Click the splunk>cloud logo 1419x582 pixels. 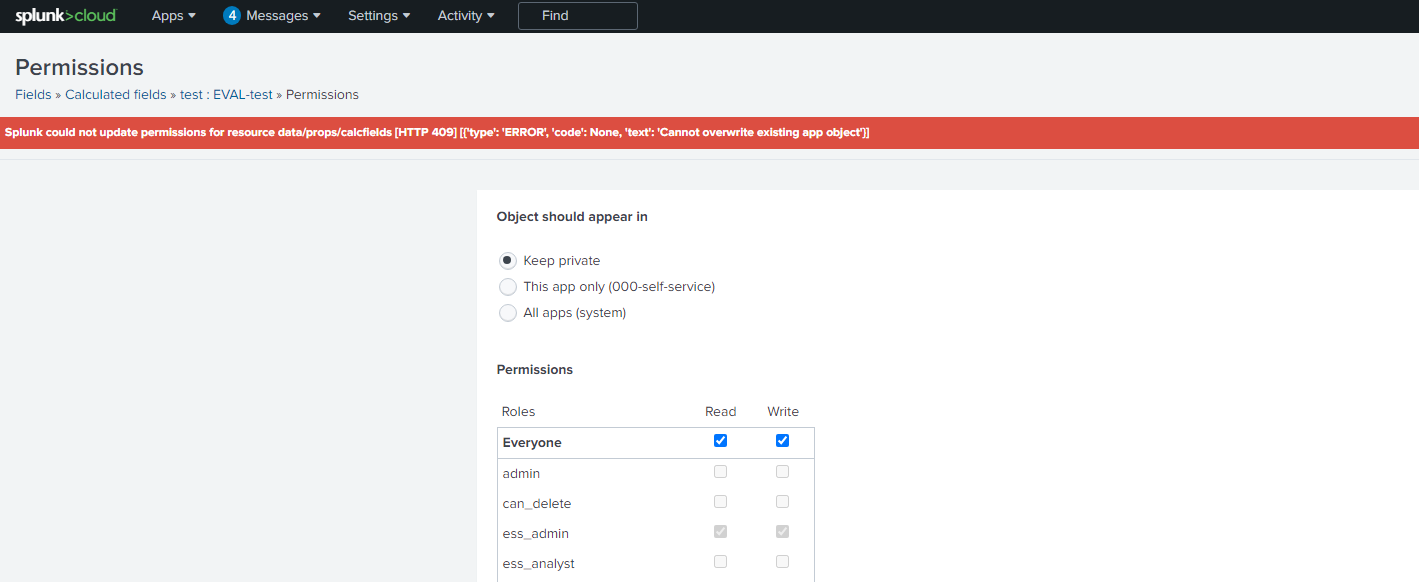66,16
